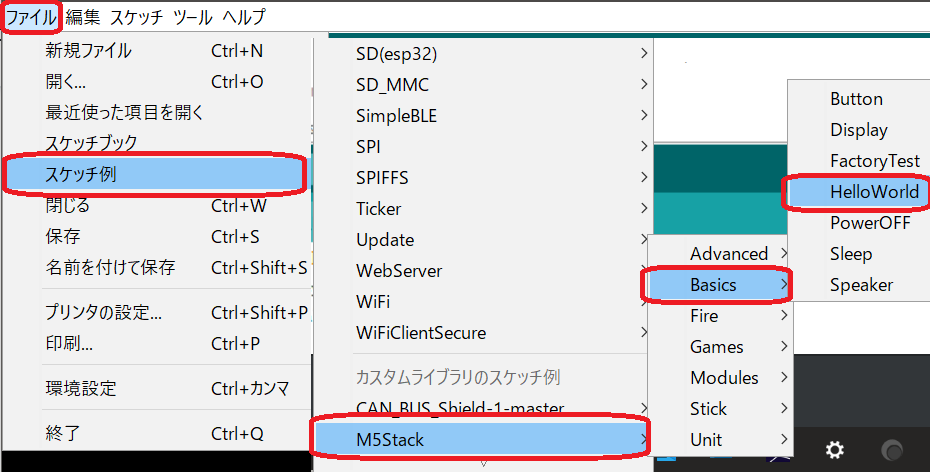930x472 pixels.
Task: Click the round dark icon beside the gear
Action: [x=892, y=449]
